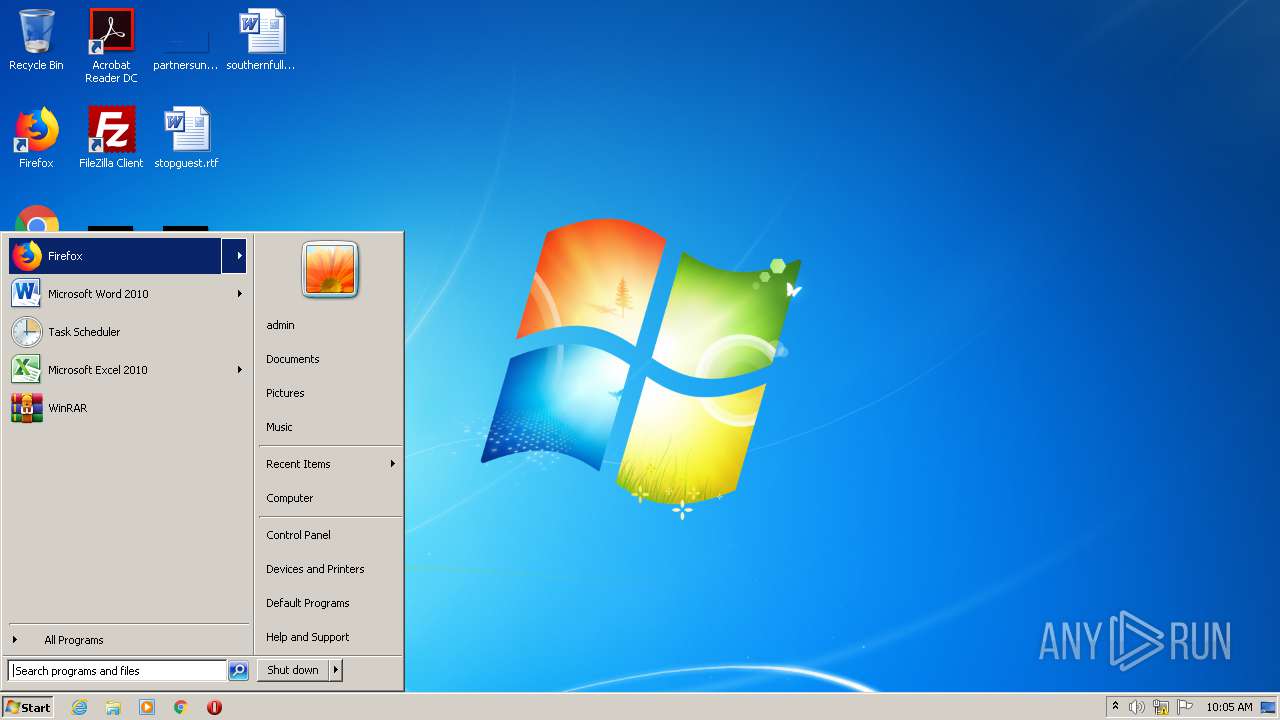The width and height of the screenshot is (1280, 720).
Task: Open Google Chrome from taskbar
Action: coord(181,707)
